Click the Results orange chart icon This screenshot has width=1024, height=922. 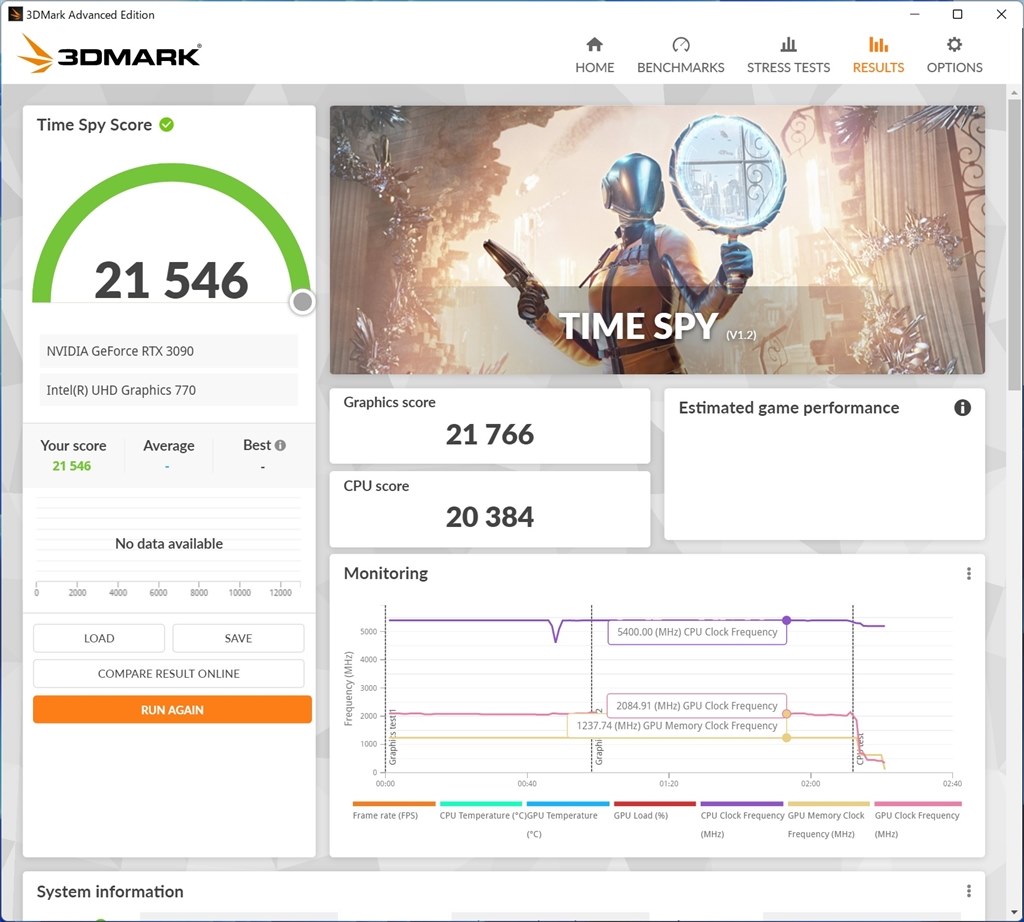878,44
